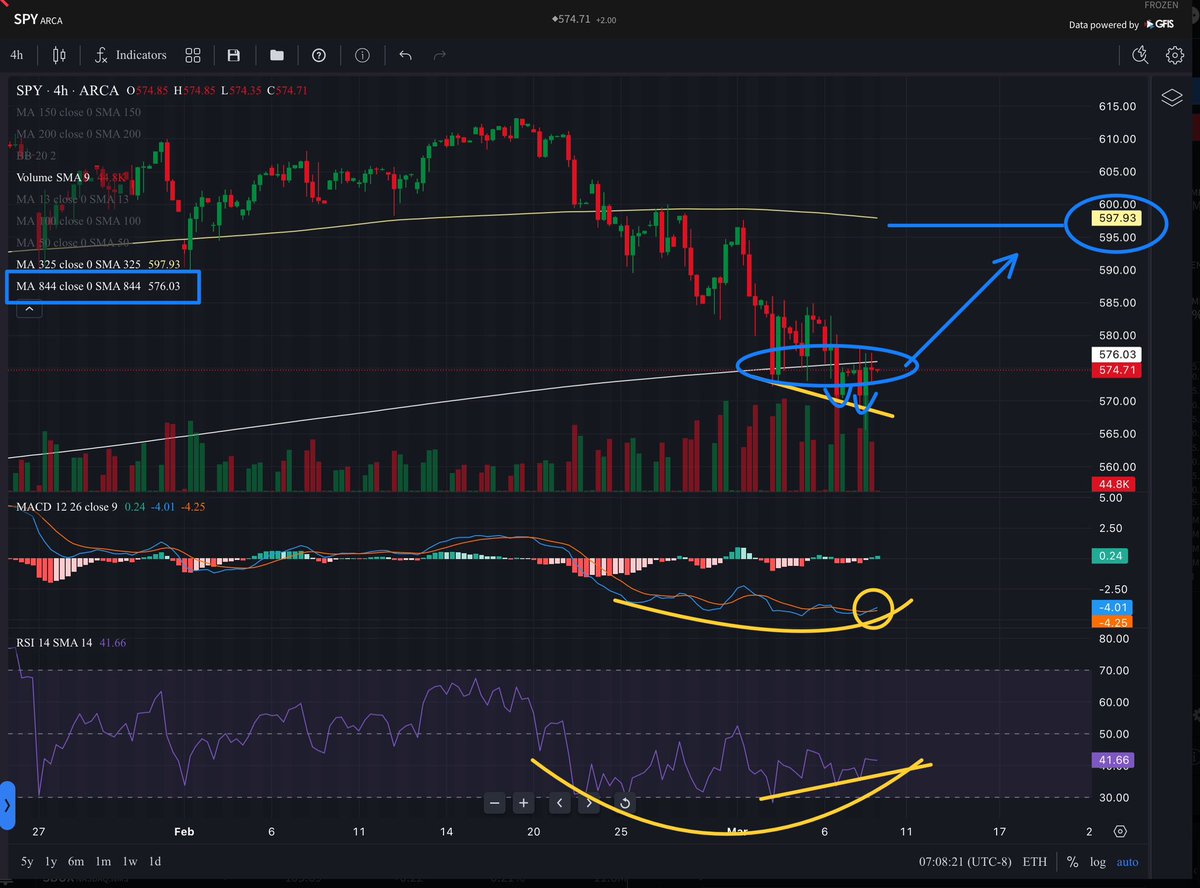Click the Indicators label in the toolbar
The width and height of the screenshot is (1200, 888).
141,56
